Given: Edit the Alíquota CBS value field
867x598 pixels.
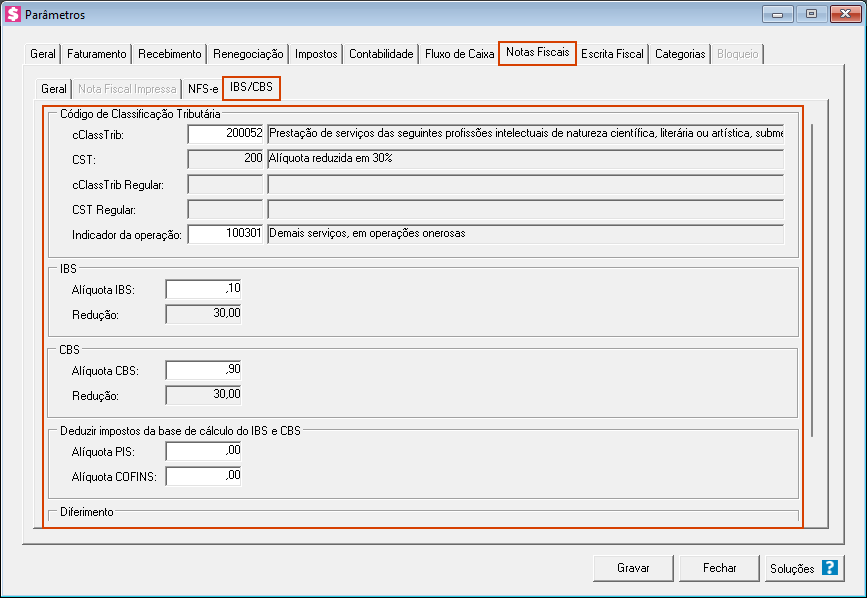Looking at the screenshot, I should [x=203, y=370].
